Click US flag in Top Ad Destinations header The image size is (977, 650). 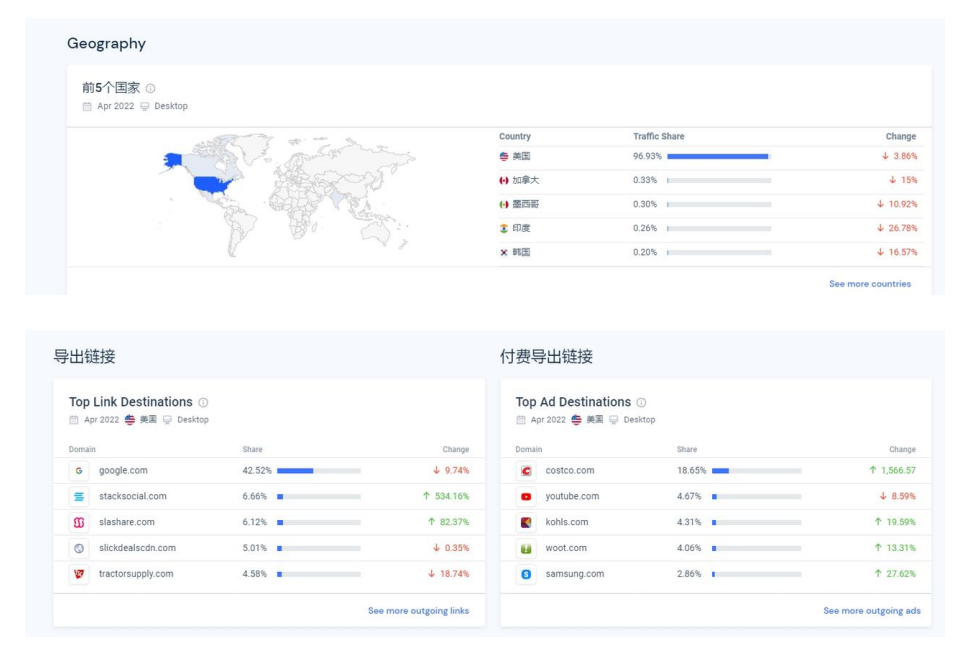[576, 420]
